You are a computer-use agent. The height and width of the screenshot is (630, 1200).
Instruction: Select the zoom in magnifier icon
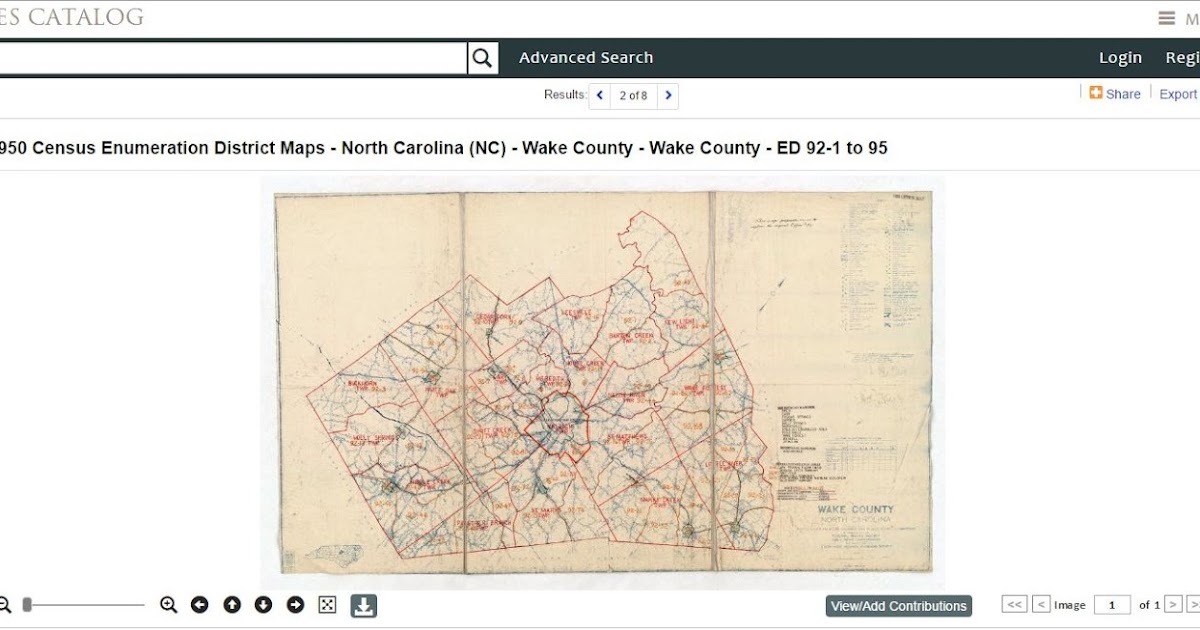point(168,604)
